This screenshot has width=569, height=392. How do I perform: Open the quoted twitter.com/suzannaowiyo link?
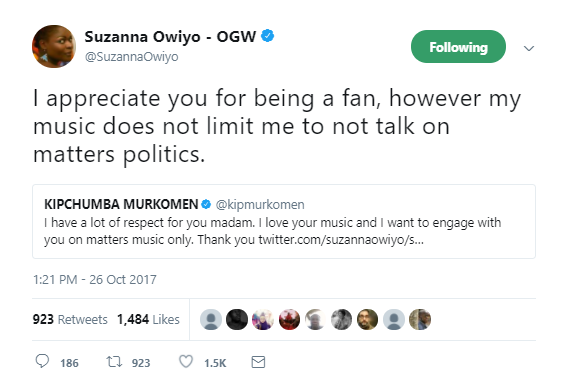point(341,240)
